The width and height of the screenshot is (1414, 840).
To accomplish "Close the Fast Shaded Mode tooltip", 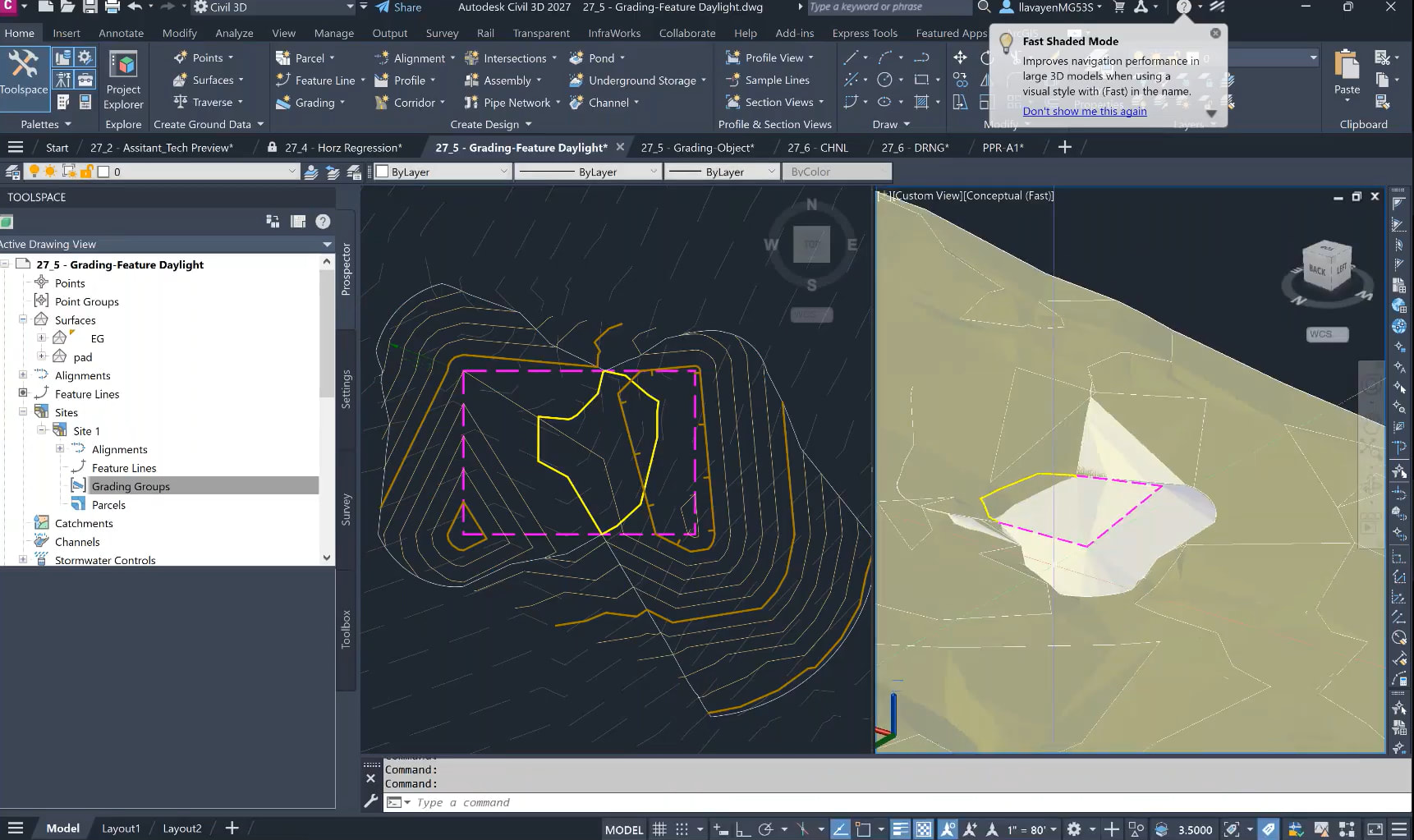I will pos(1215,33).
